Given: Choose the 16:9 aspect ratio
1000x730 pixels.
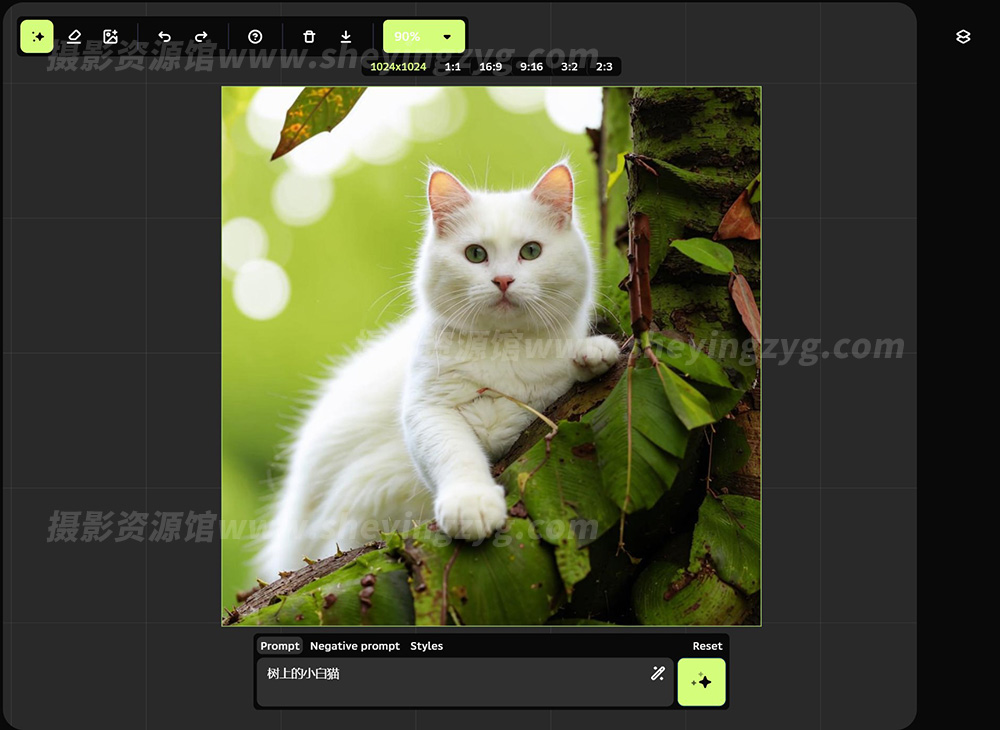Looking at the screenshot, I should (x=491, y=67).
